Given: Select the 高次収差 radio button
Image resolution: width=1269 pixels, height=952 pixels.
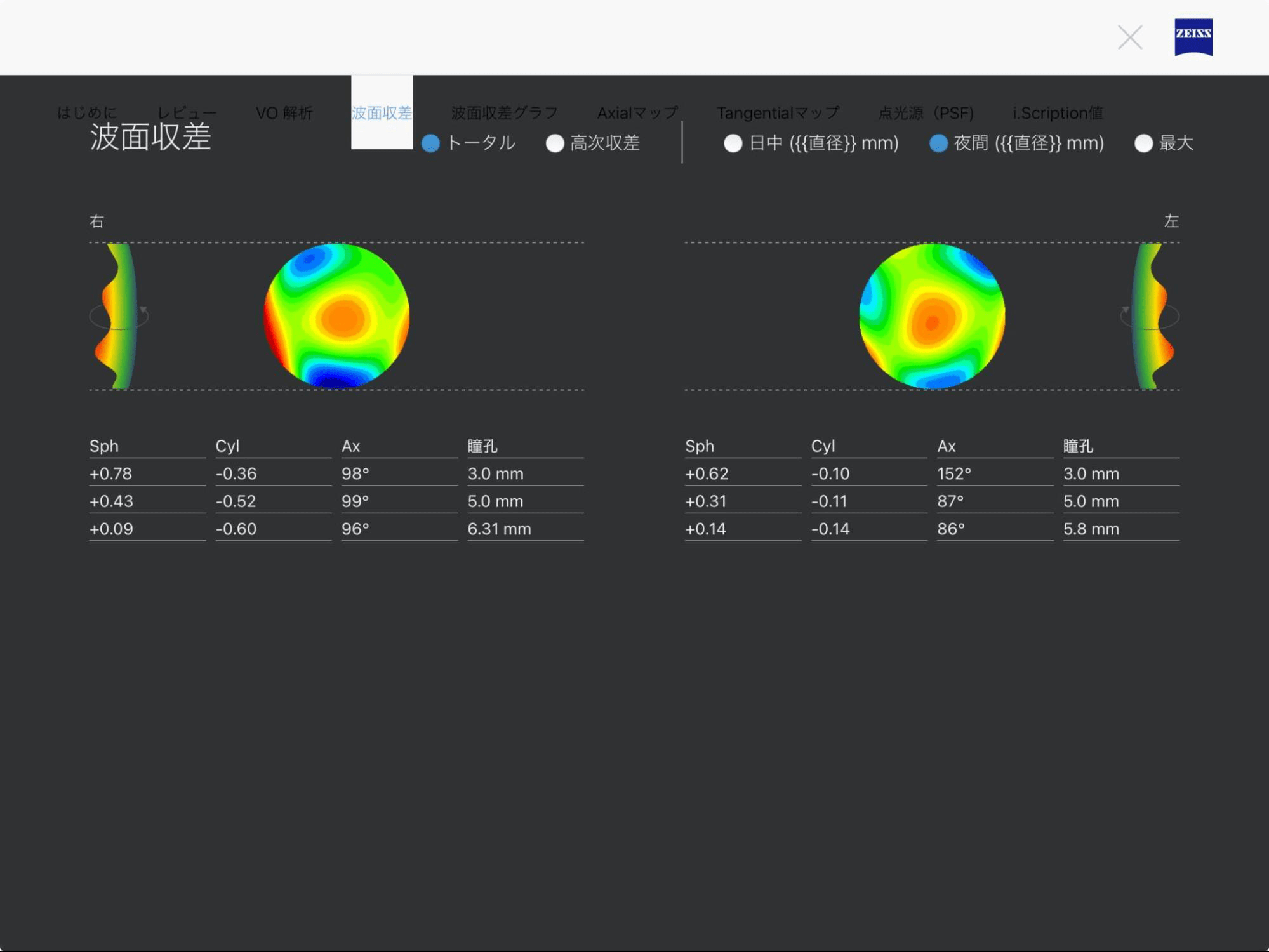Looking at the screenshot, I should [x=555, y=143].
